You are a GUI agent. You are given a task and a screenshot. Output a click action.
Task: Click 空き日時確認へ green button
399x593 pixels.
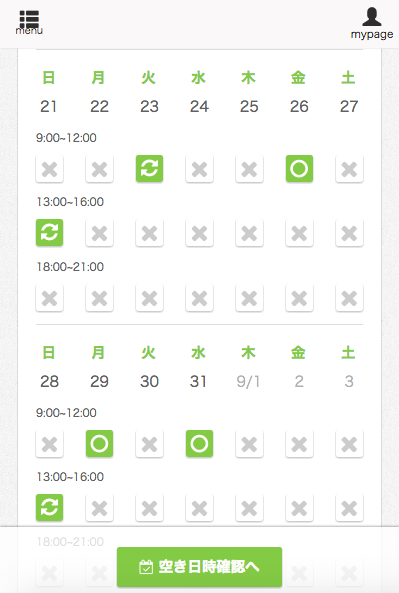(x=199, y=567)
